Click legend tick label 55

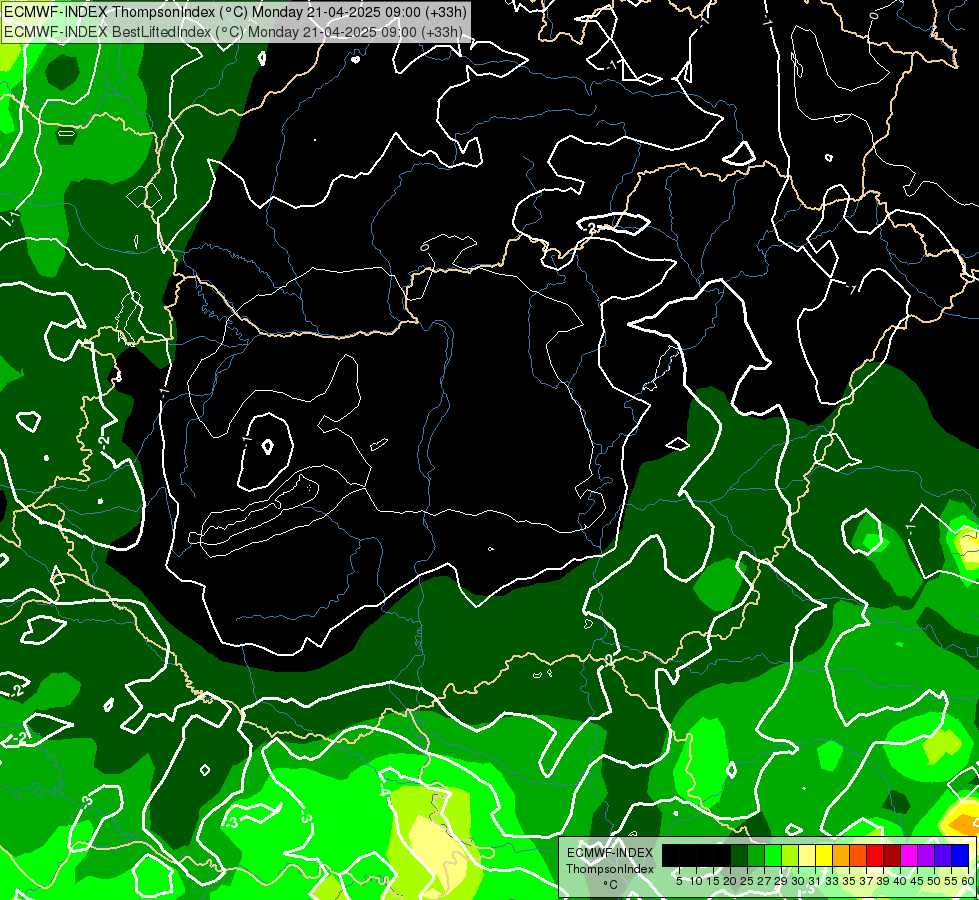[x=952, y=881]
